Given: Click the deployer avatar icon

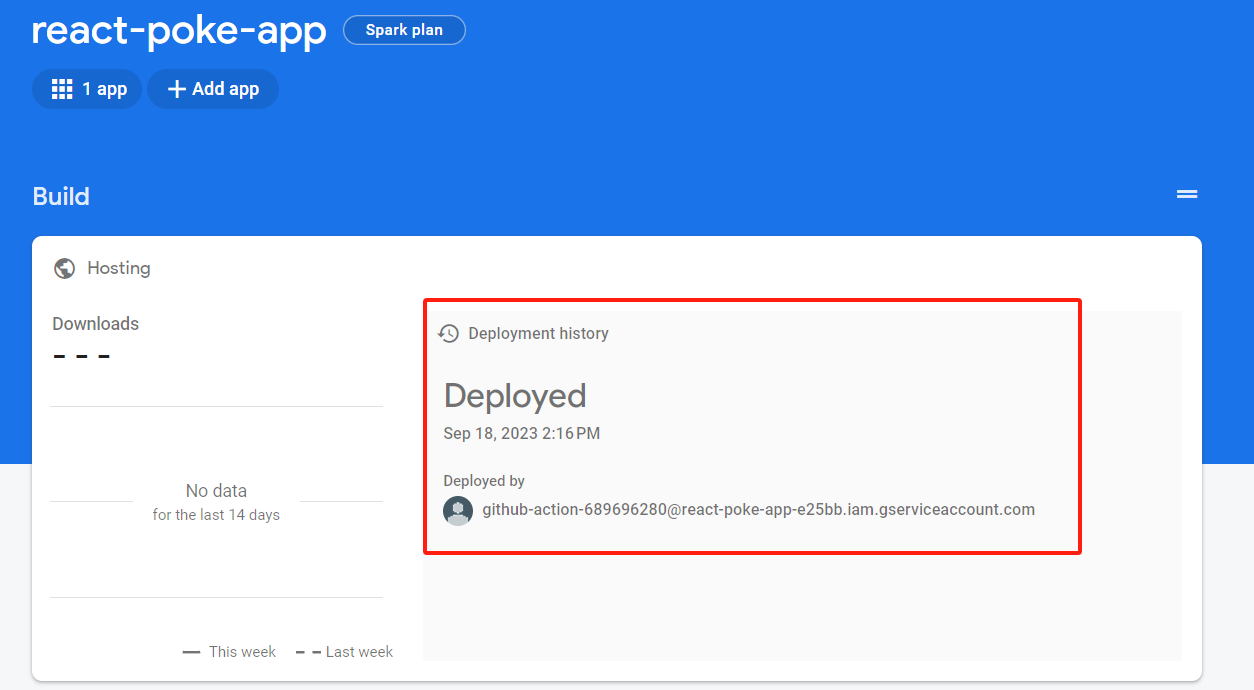Looking at the screenshot, I should [458, 510].
